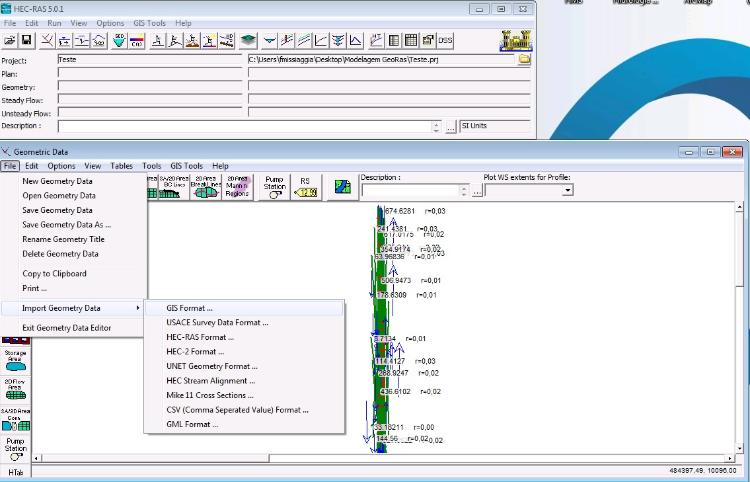Click ellipsis button beside Geometric Data Description

[476, 192]
